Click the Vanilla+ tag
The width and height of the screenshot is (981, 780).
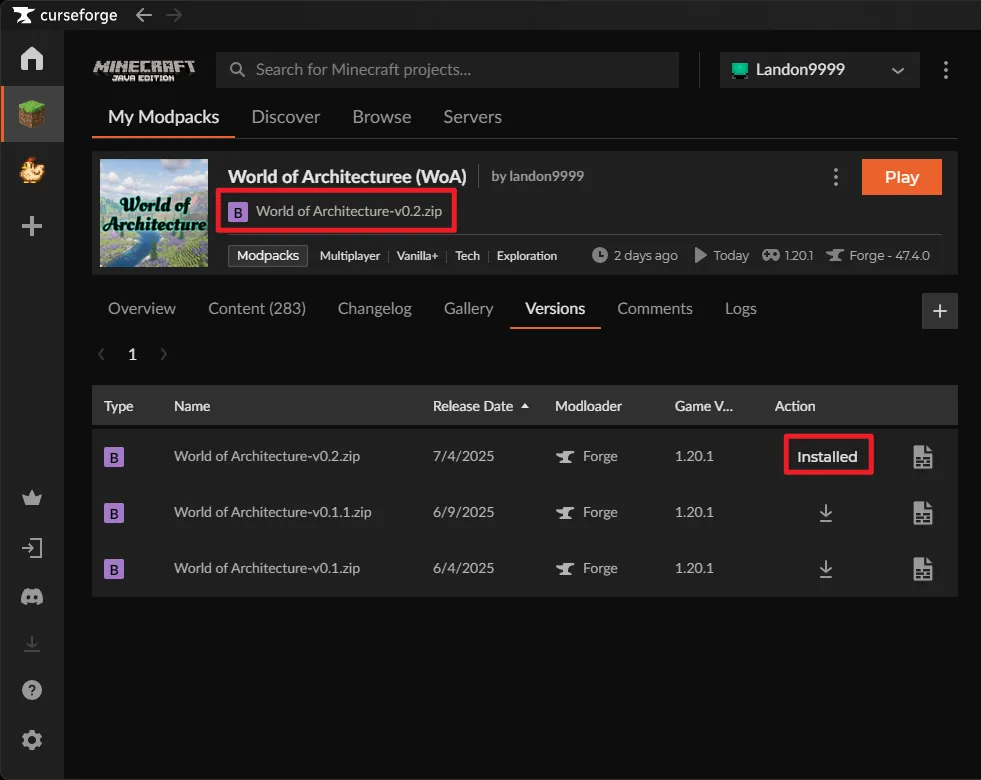click(x=417, y=256)
